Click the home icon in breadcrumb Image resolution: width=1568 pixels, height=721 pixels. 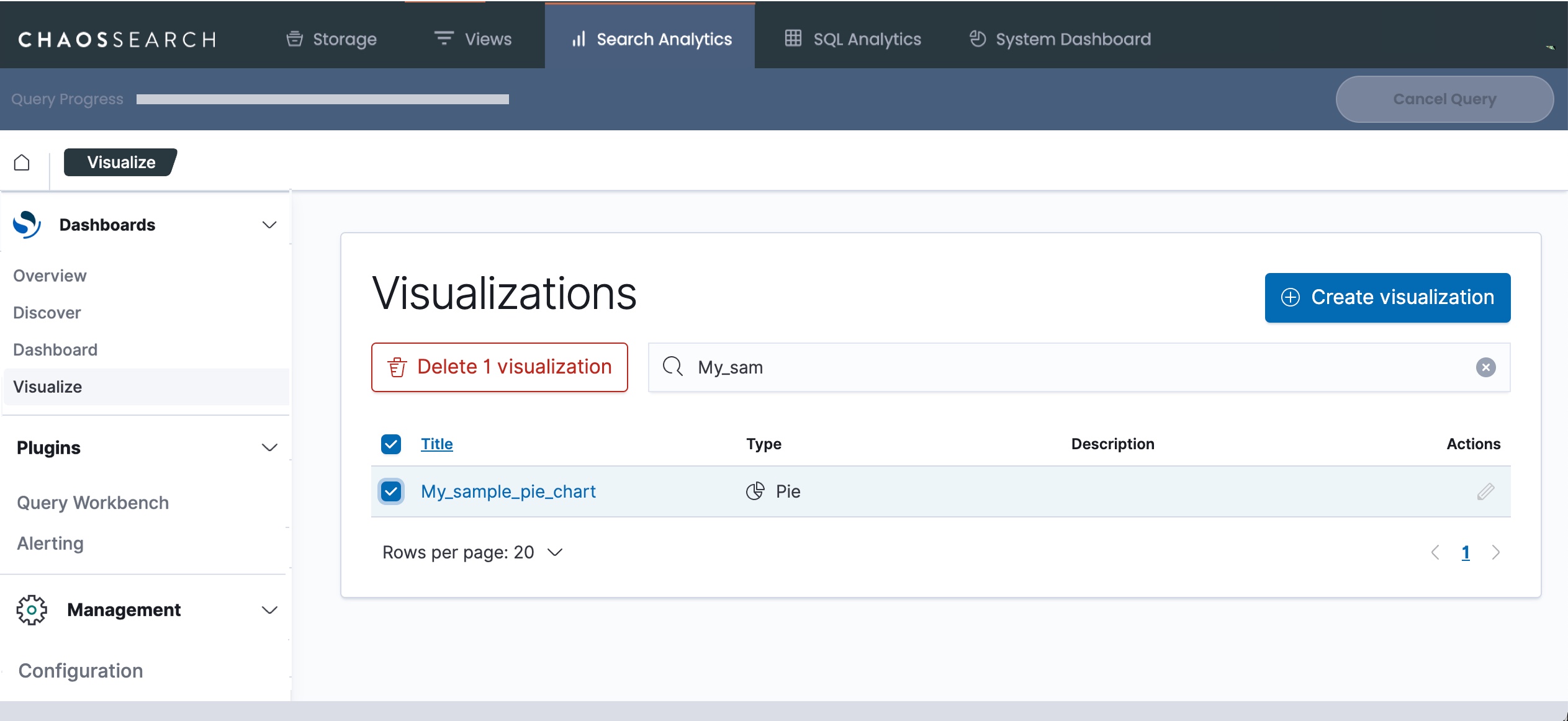[22, 163]
